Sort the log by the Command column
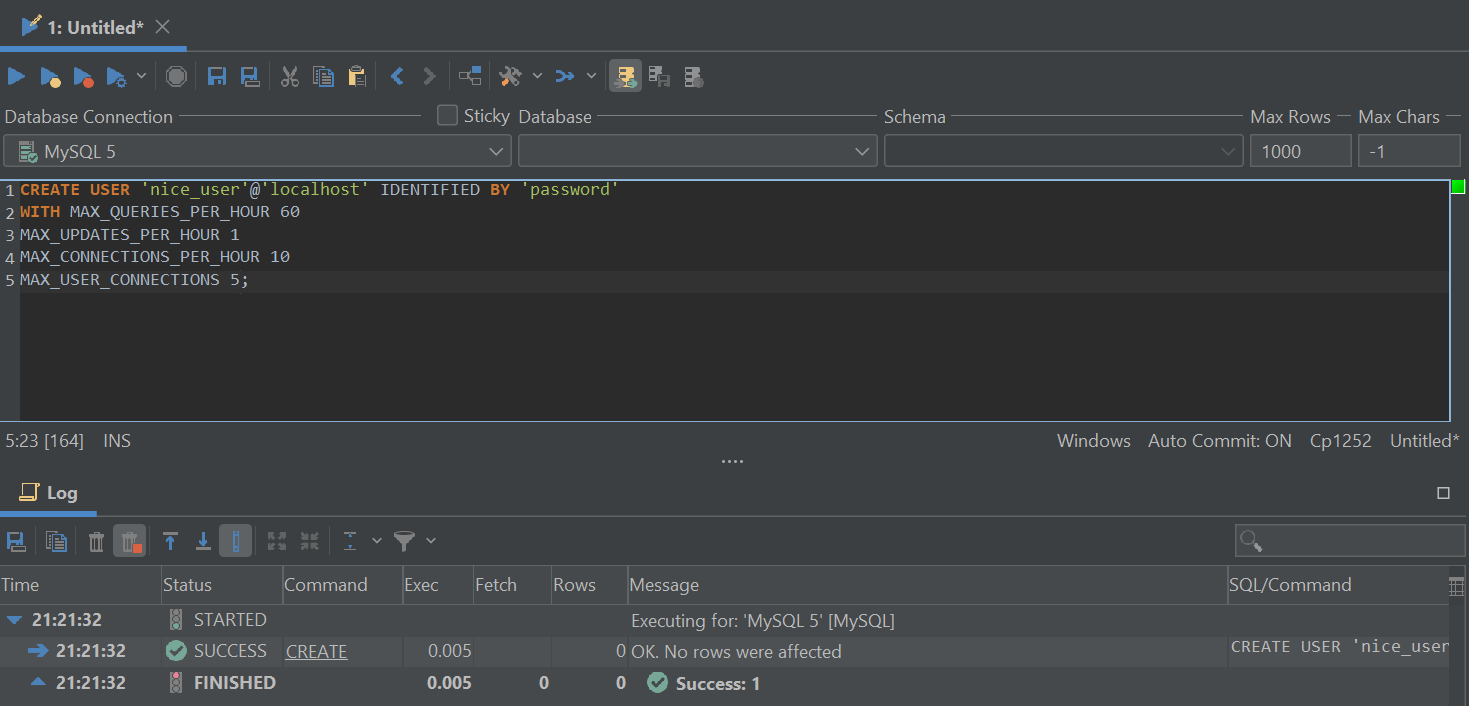 [x=342, y=585]
